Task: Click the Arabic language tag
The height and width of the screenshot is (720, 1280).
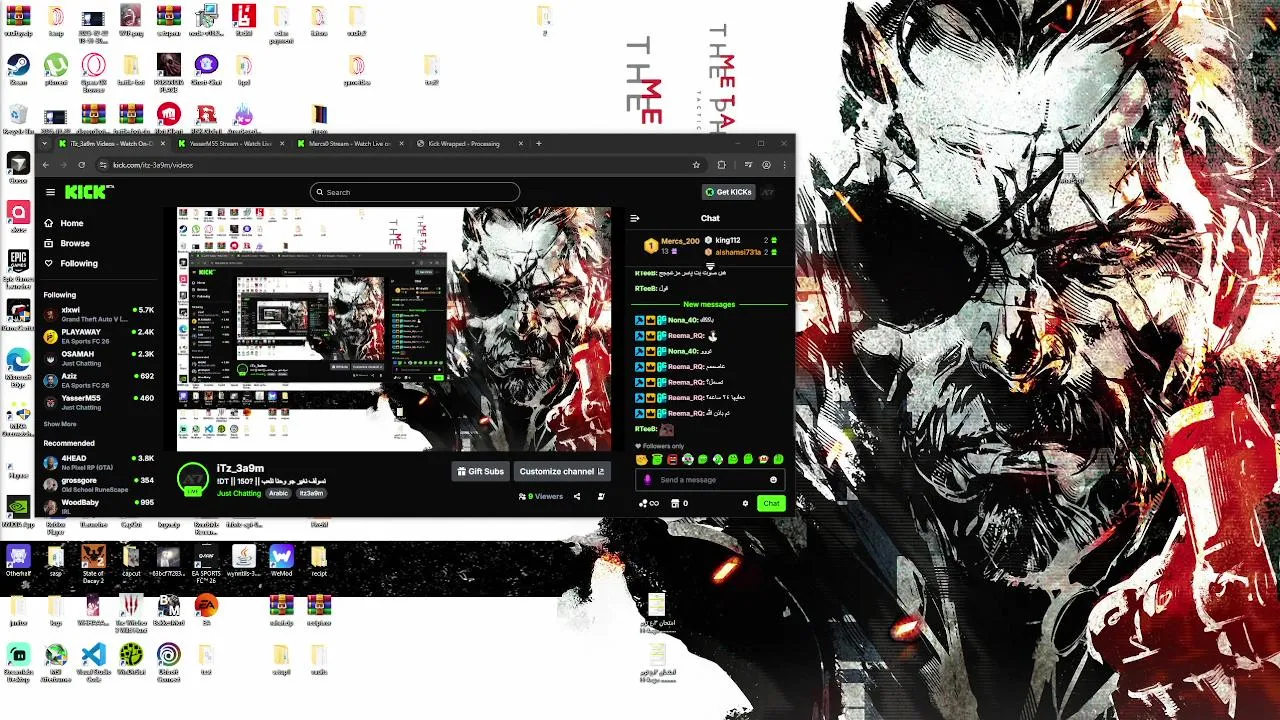Action: [279, 493]
